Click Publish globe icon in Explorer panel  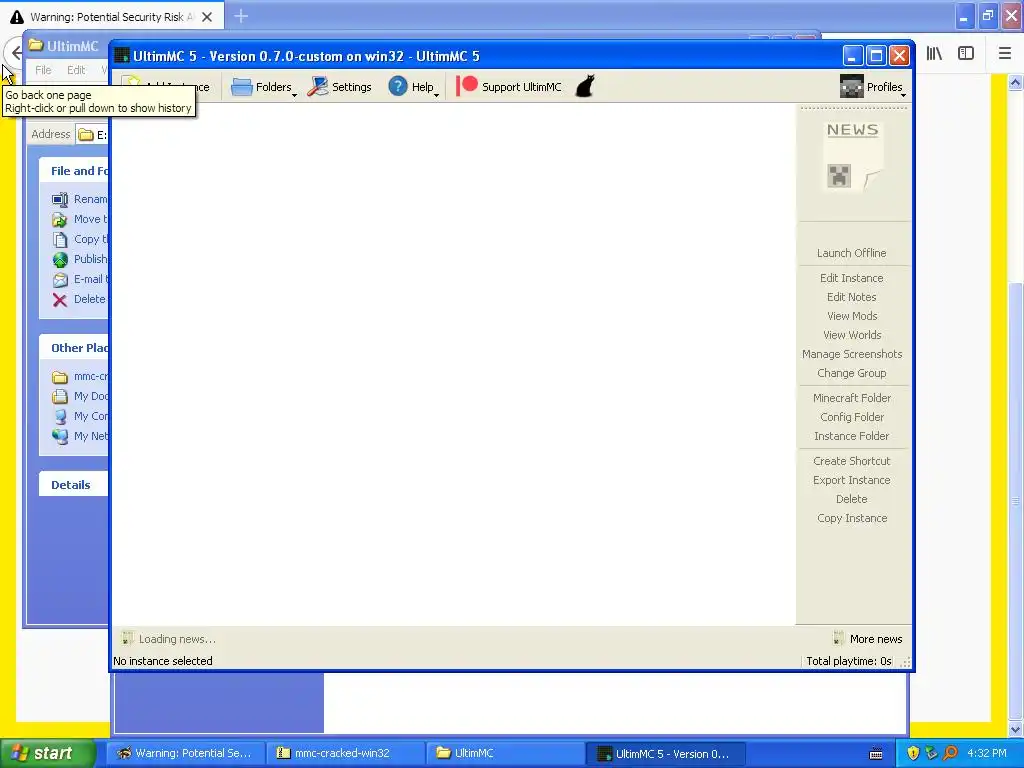[60, 259]
